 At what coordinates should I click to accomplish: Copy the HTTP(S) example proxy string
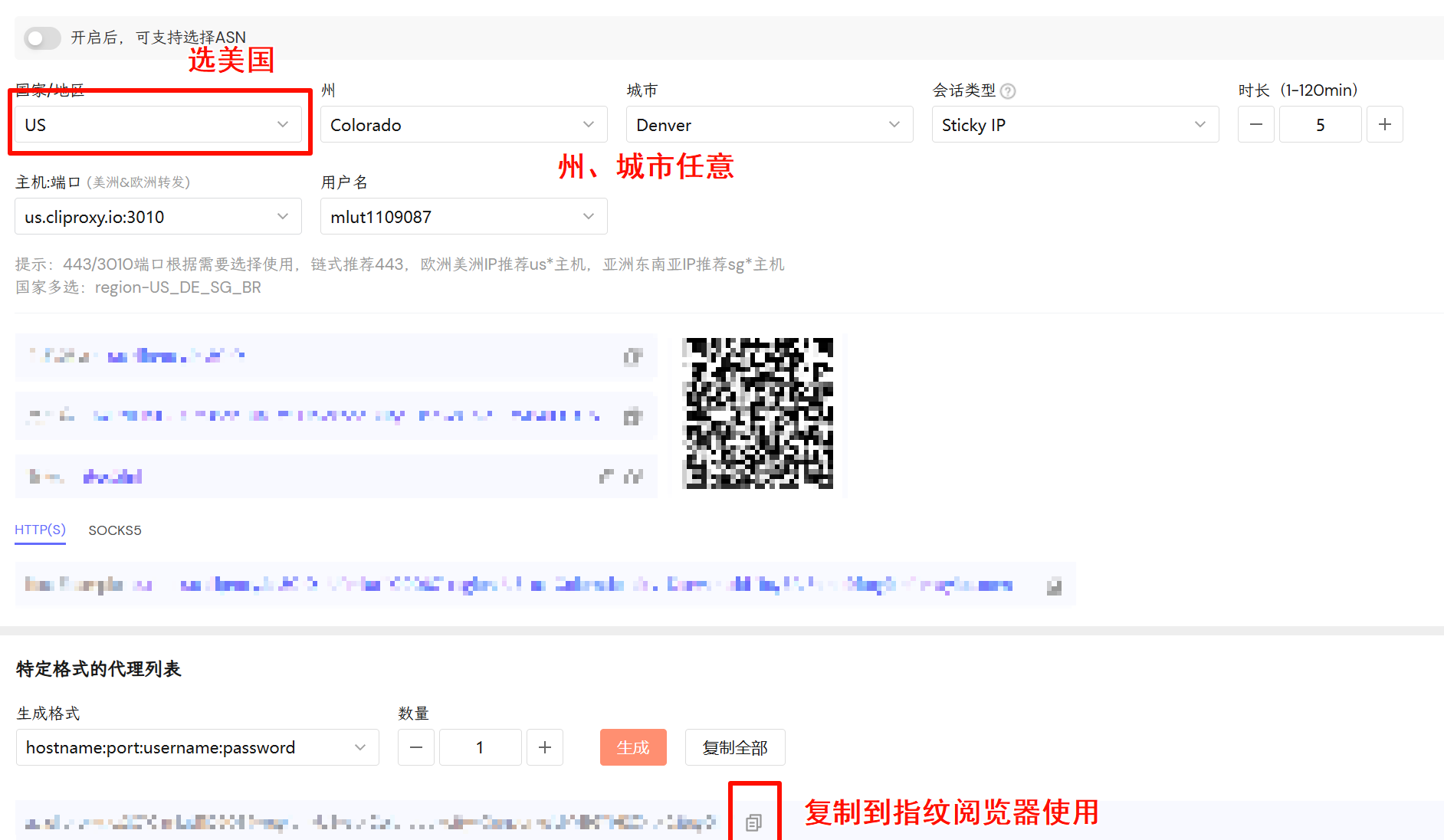[x=1054, y=584]
